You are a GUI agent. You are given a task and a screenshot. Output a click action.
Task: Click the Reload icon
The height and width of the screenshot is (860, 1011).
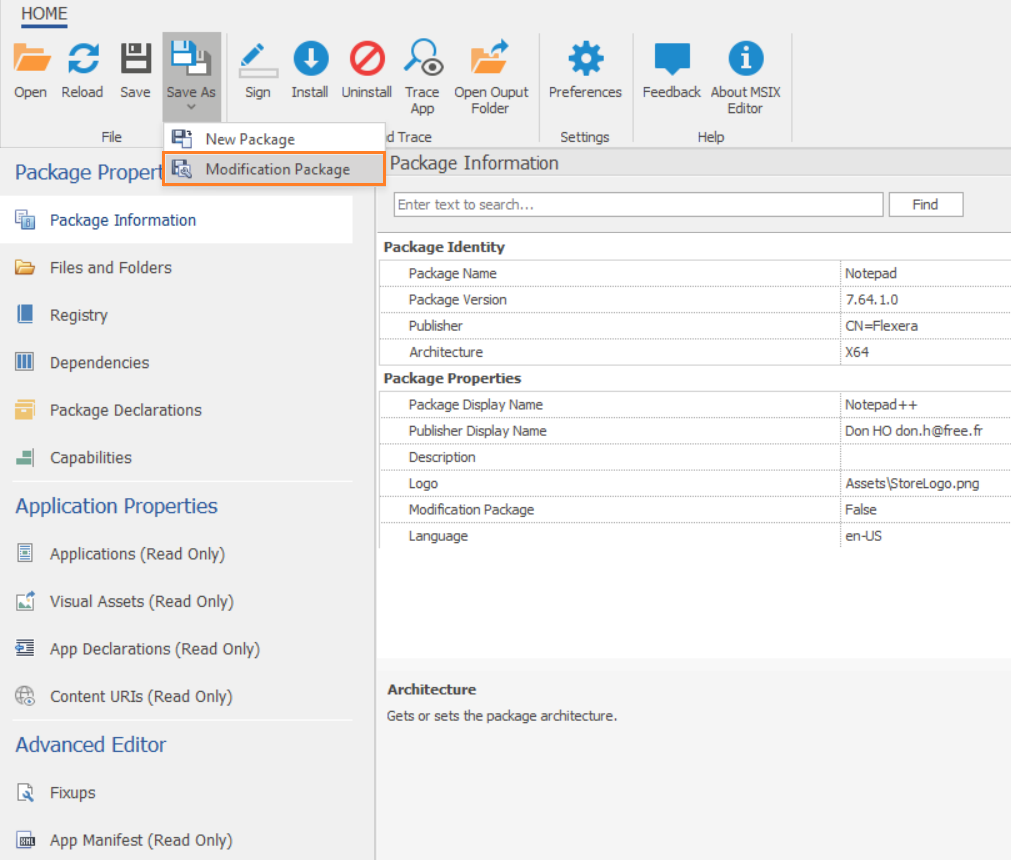(x=83, y=58)
